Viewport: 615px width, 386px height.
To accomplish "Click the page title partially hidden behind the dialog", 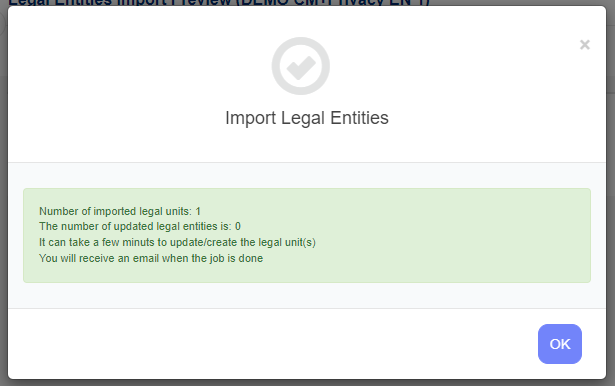I will point(219,3).
